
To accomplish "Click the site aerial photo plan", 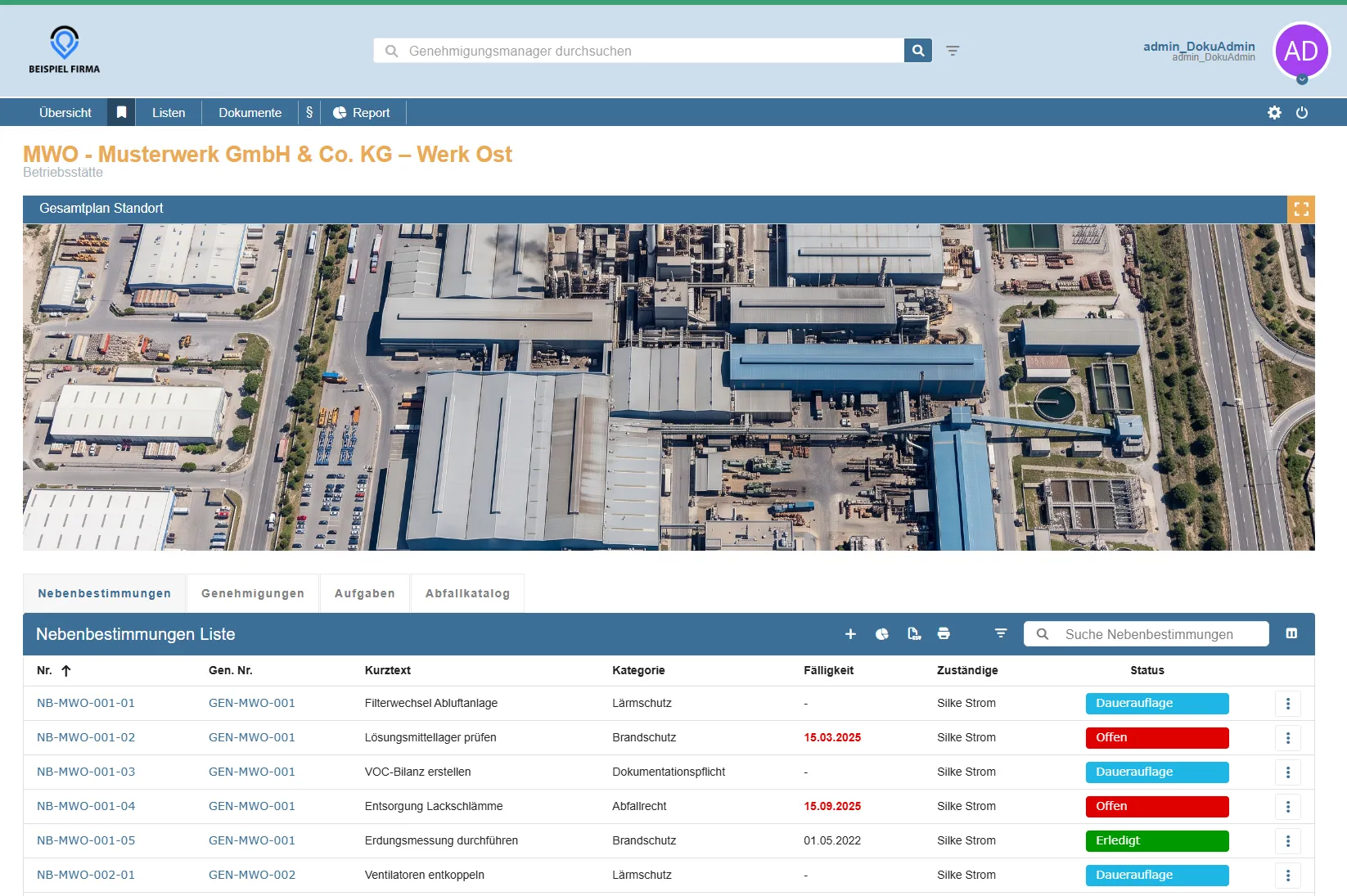I will click(669, 387).
